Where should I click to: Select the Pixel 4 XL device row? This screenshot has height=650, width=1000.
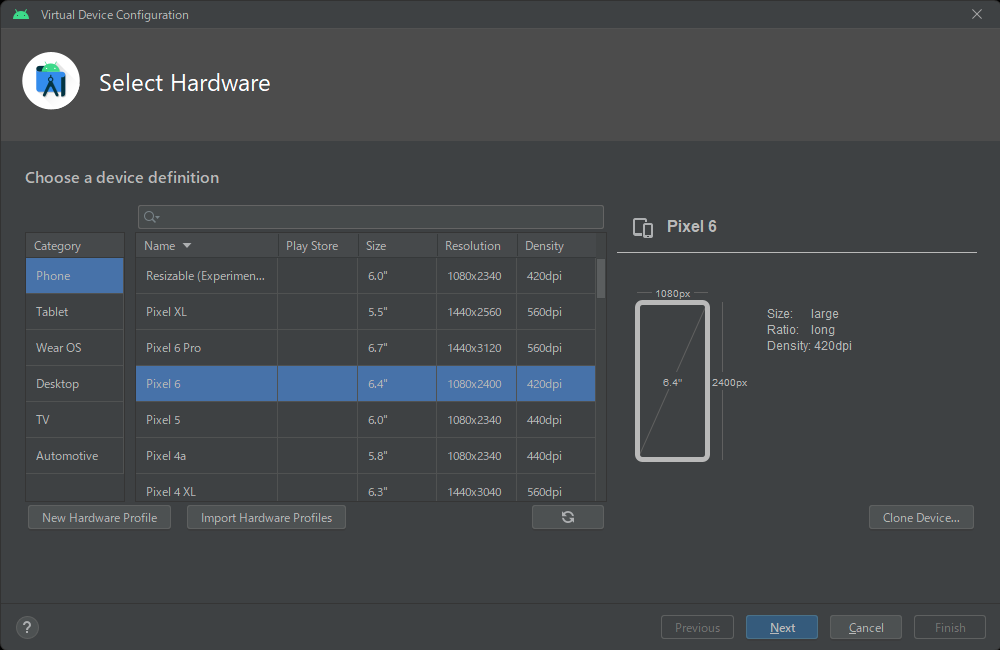click(365, 488)
